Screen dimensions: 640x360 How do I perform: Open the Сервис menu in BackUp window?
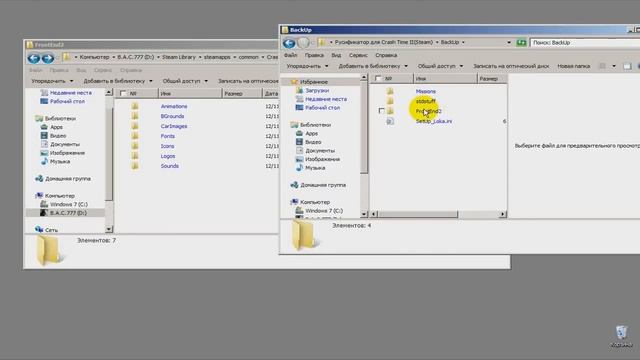point(358,55)
